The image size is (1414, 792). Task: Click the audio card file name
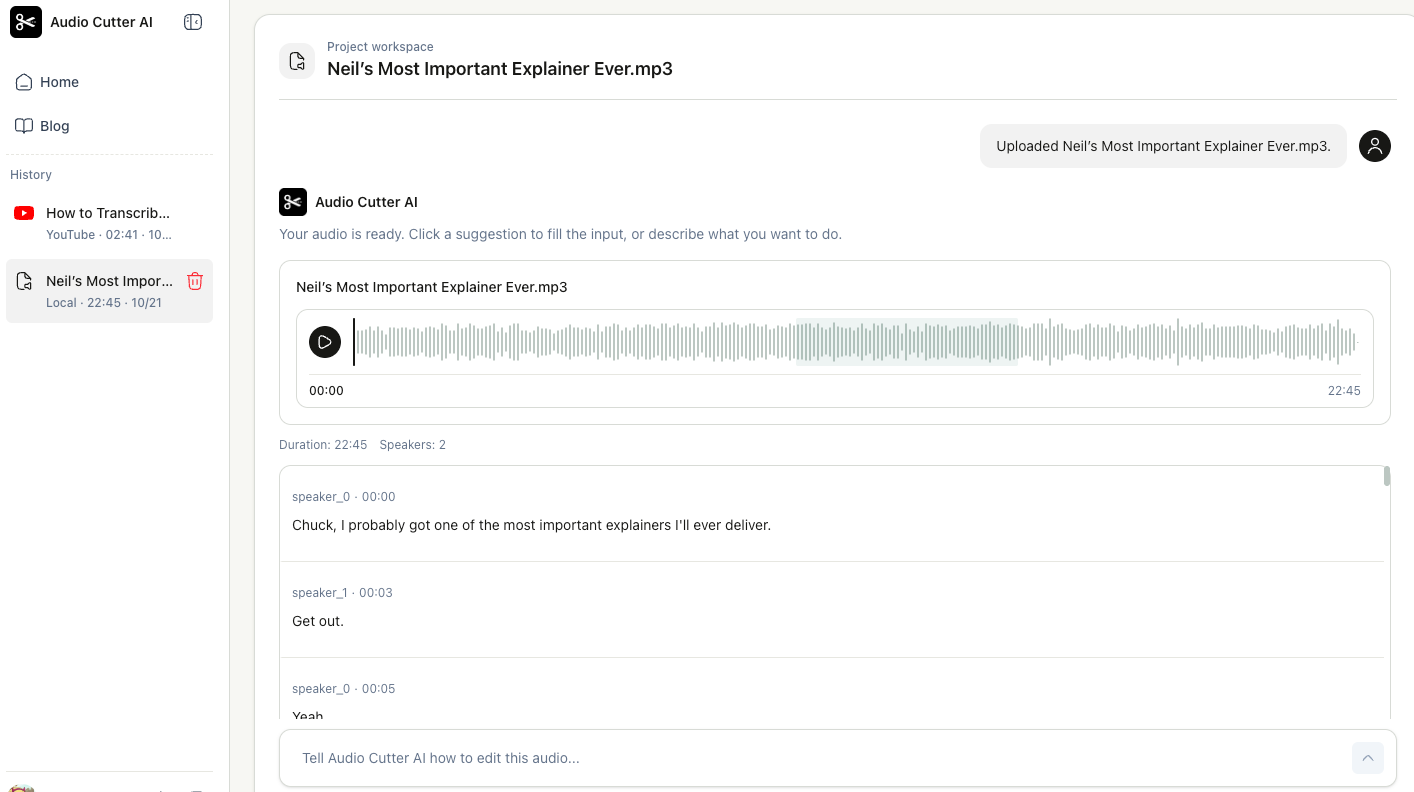click(432, 287)
